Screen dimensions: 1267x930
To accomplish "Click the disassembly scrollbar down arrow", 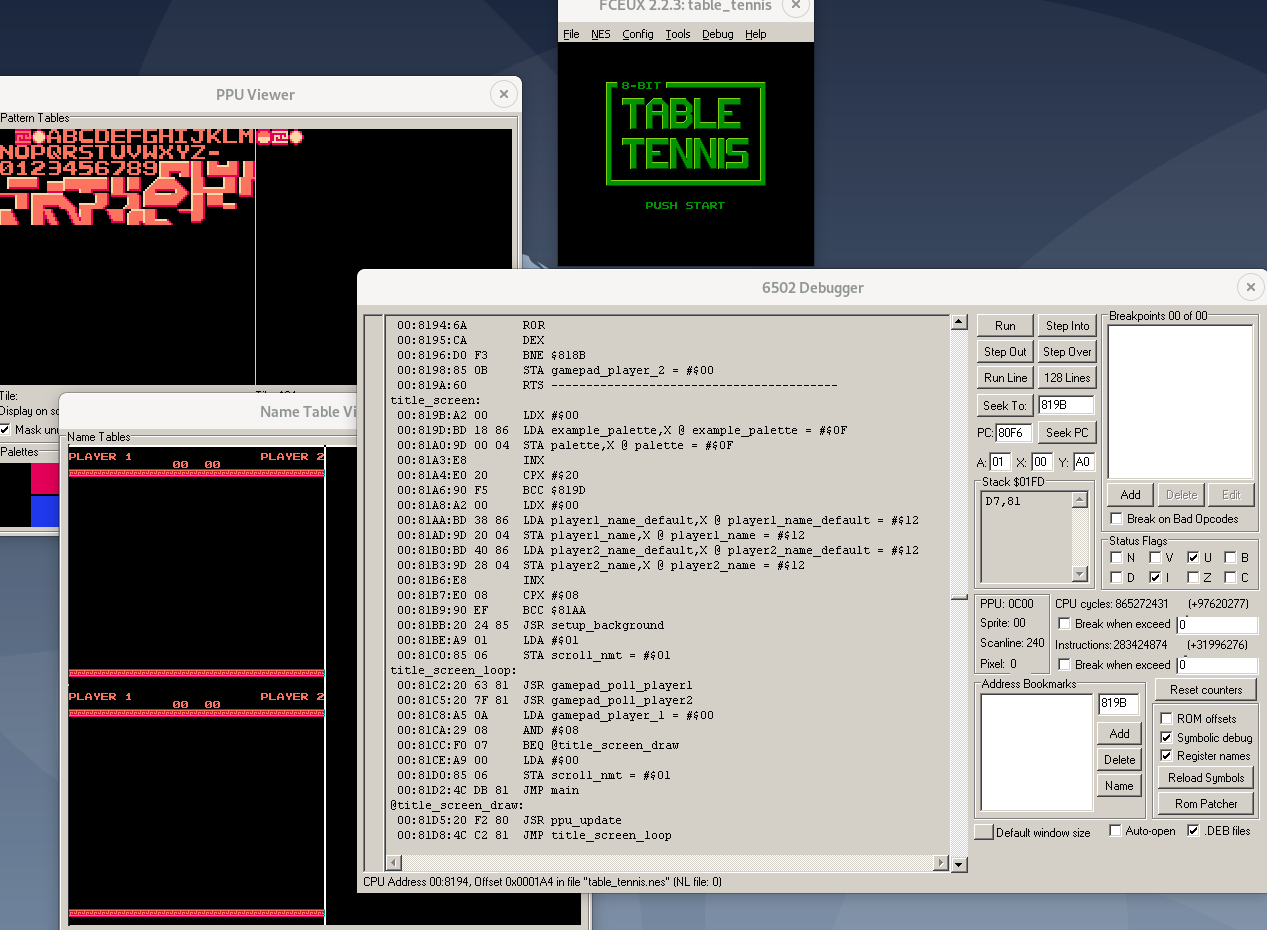I will [959, 864].
